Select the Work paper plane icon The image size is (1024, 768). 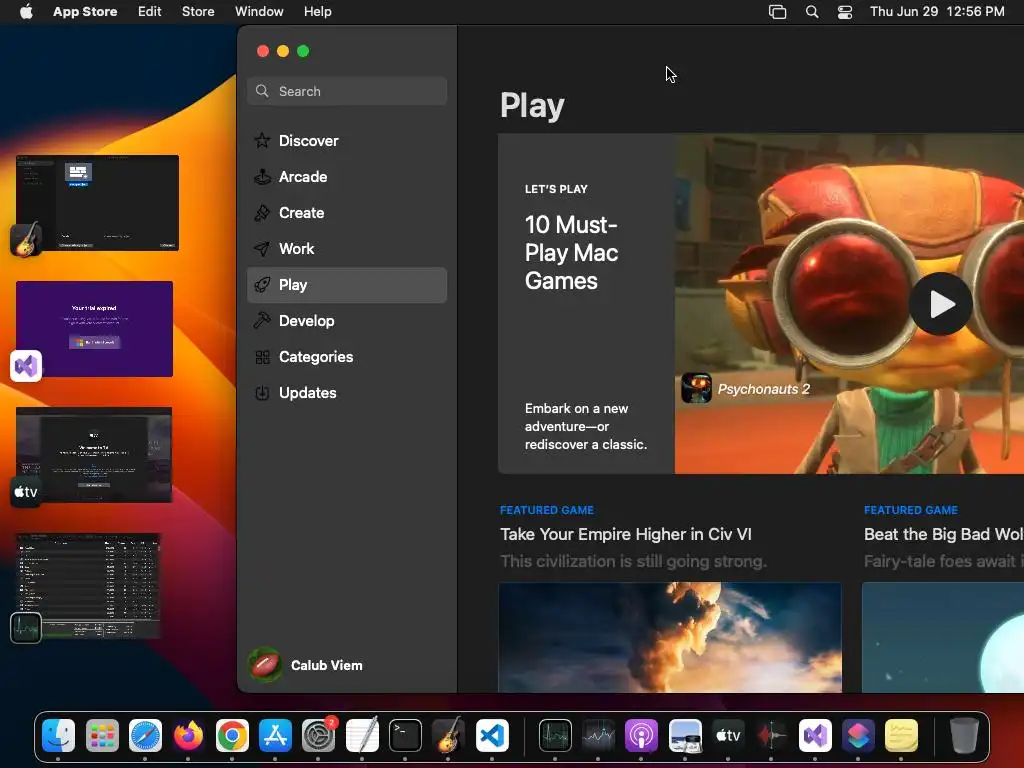point(262,248)
